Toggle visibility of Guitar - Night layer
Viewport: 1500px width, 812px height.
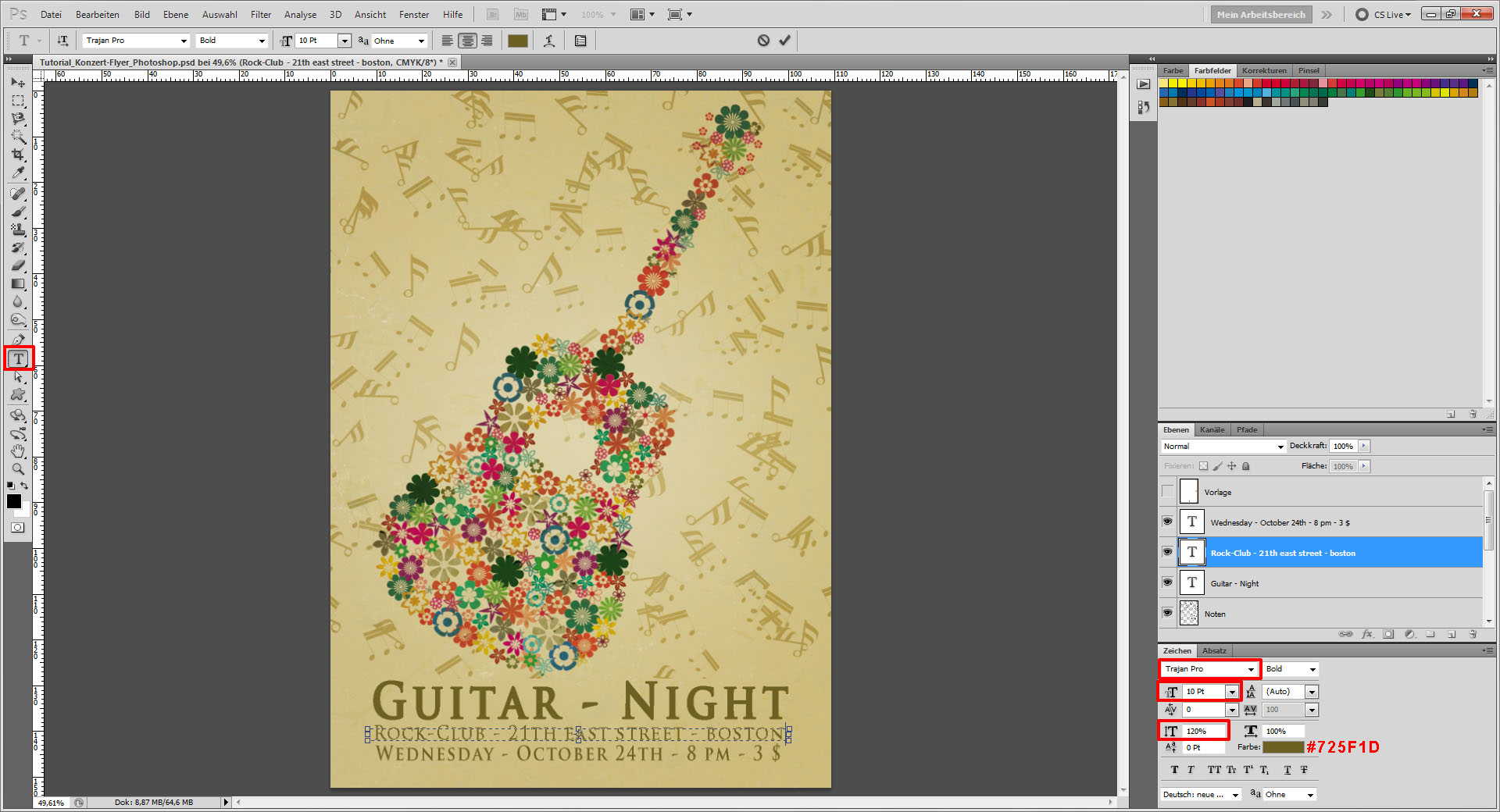point(1167,582)
